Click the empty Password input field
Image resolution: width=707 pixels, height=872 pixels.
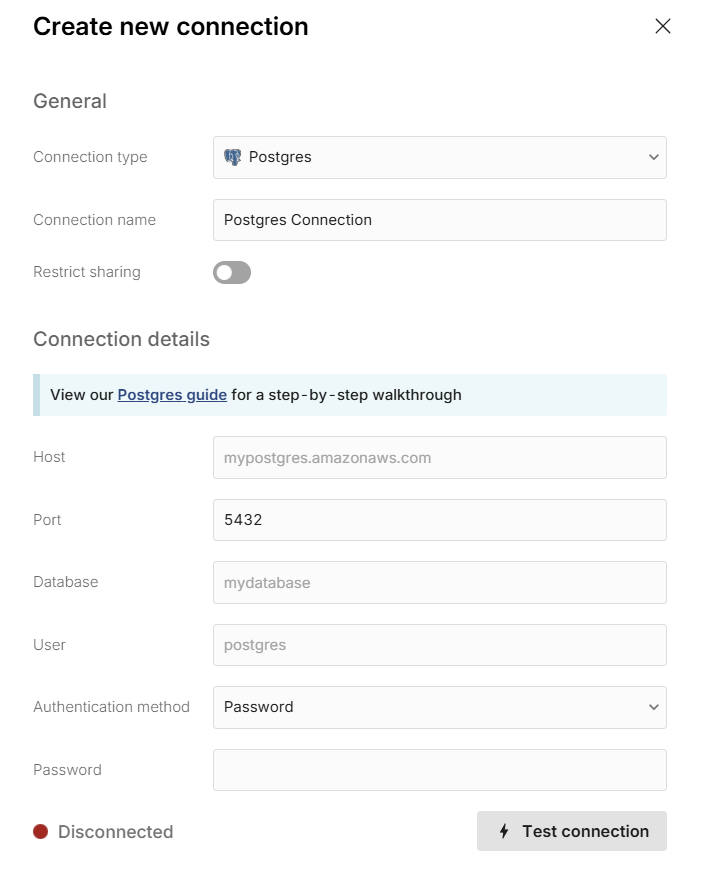point(440,770)
